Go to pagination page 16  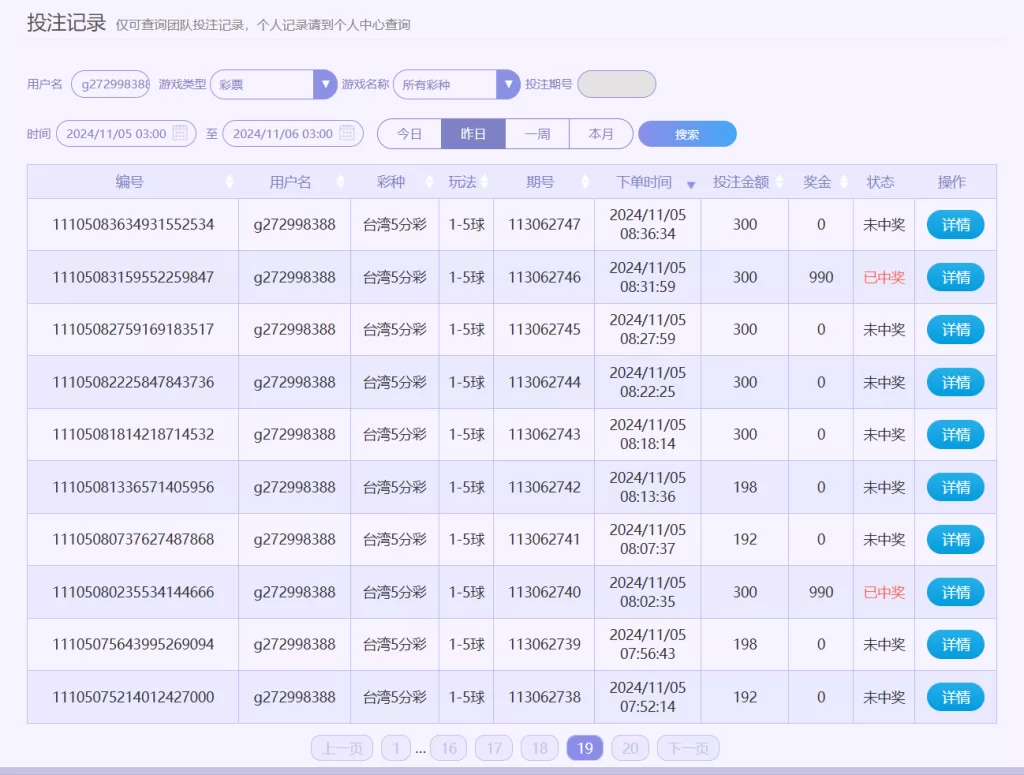coord(449,748)
